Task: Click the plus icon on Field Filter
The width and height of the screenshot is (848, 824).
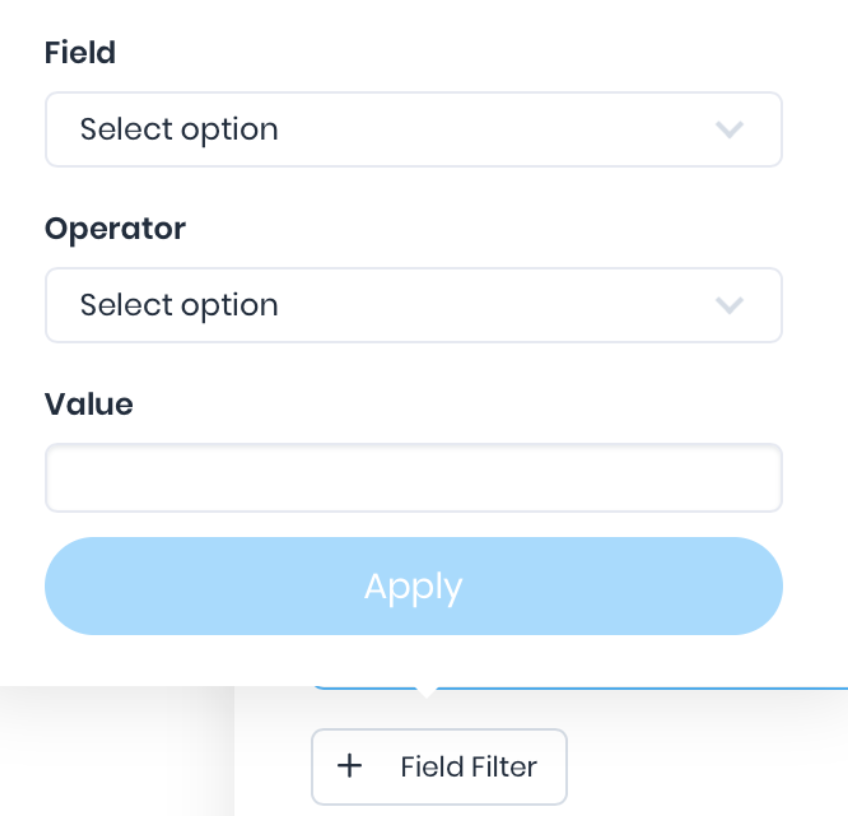Action: 349,767
